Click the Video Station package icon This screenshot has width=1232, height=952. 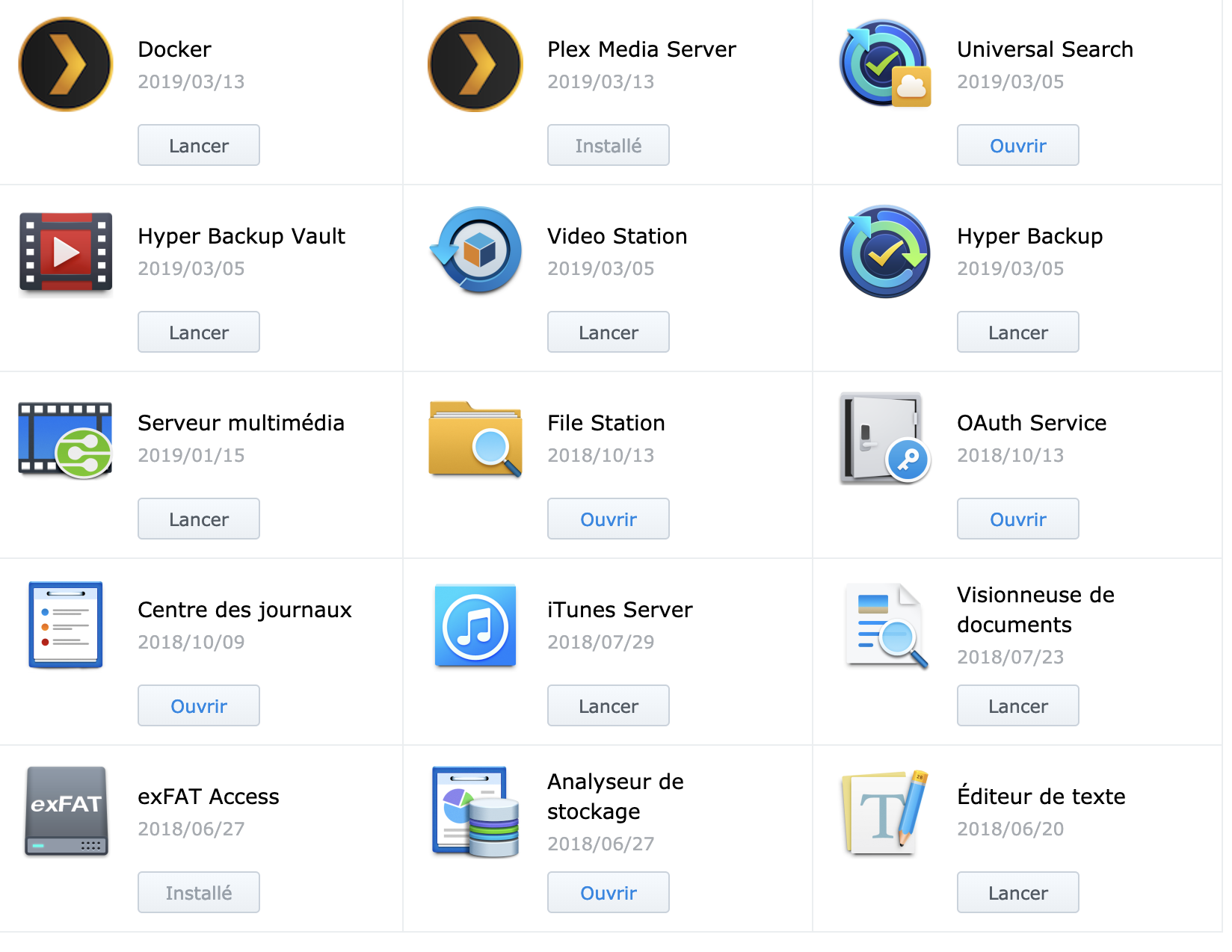click(475, 250)
